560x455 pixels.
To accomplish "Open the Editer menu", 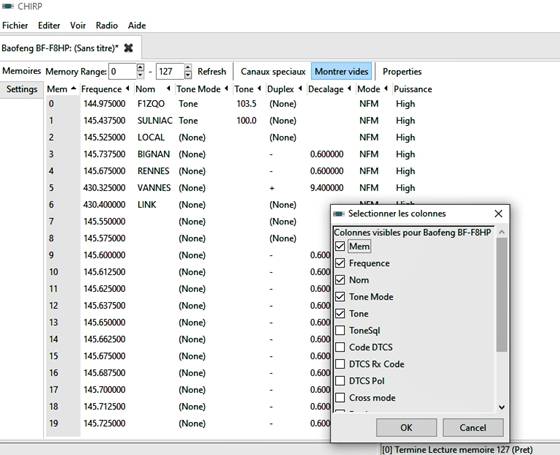I will 49,25.
